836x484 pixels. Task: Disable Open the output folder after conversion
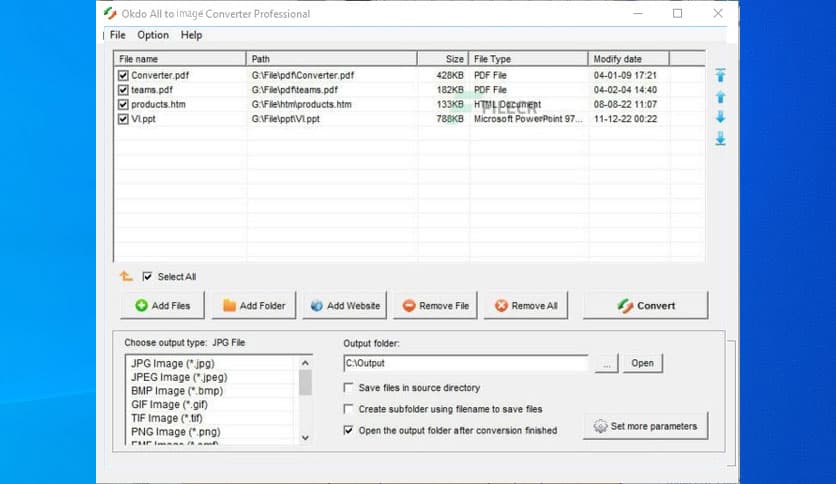[348, 430]
